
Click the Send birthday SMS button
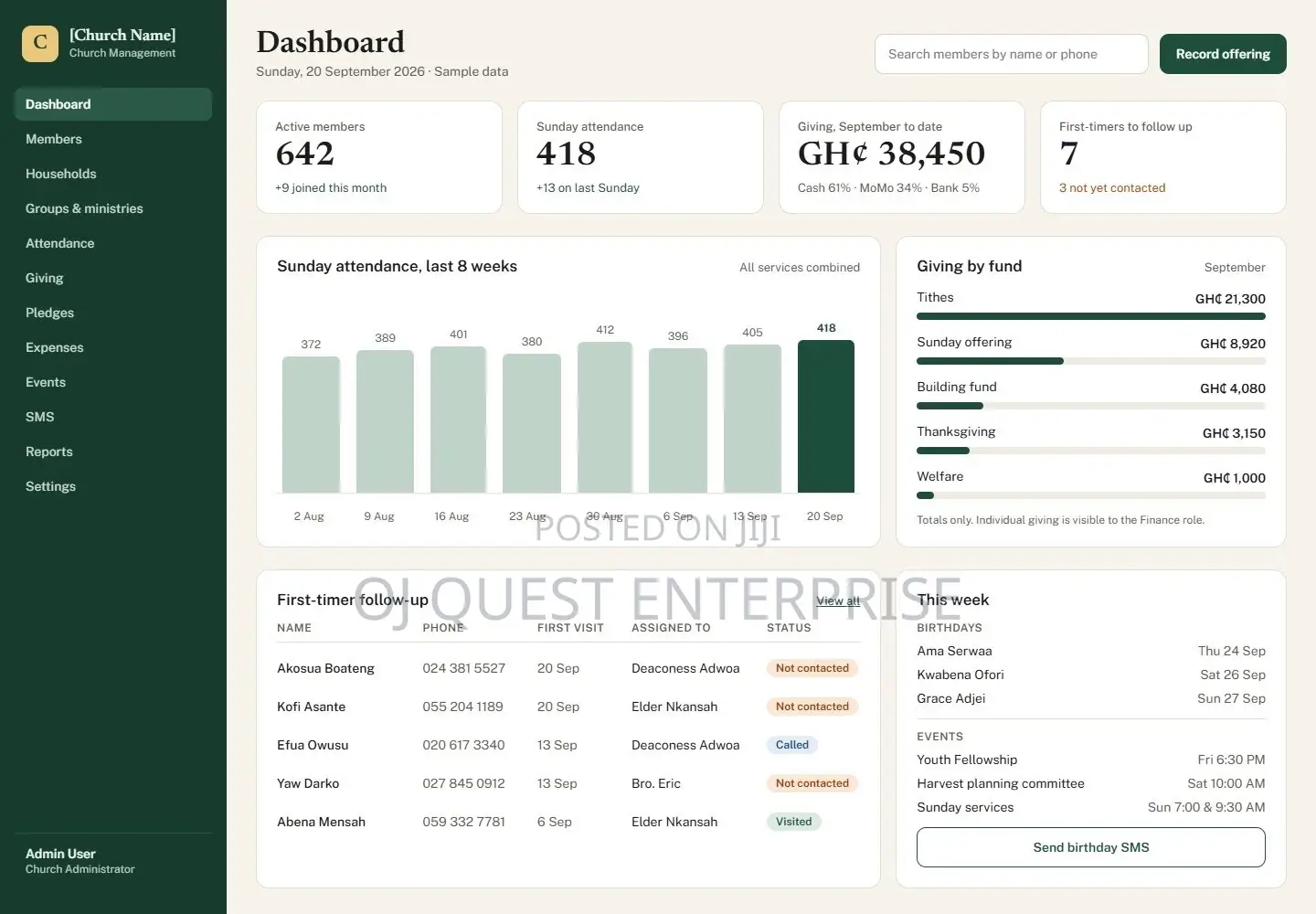[x=1091, y=847]
